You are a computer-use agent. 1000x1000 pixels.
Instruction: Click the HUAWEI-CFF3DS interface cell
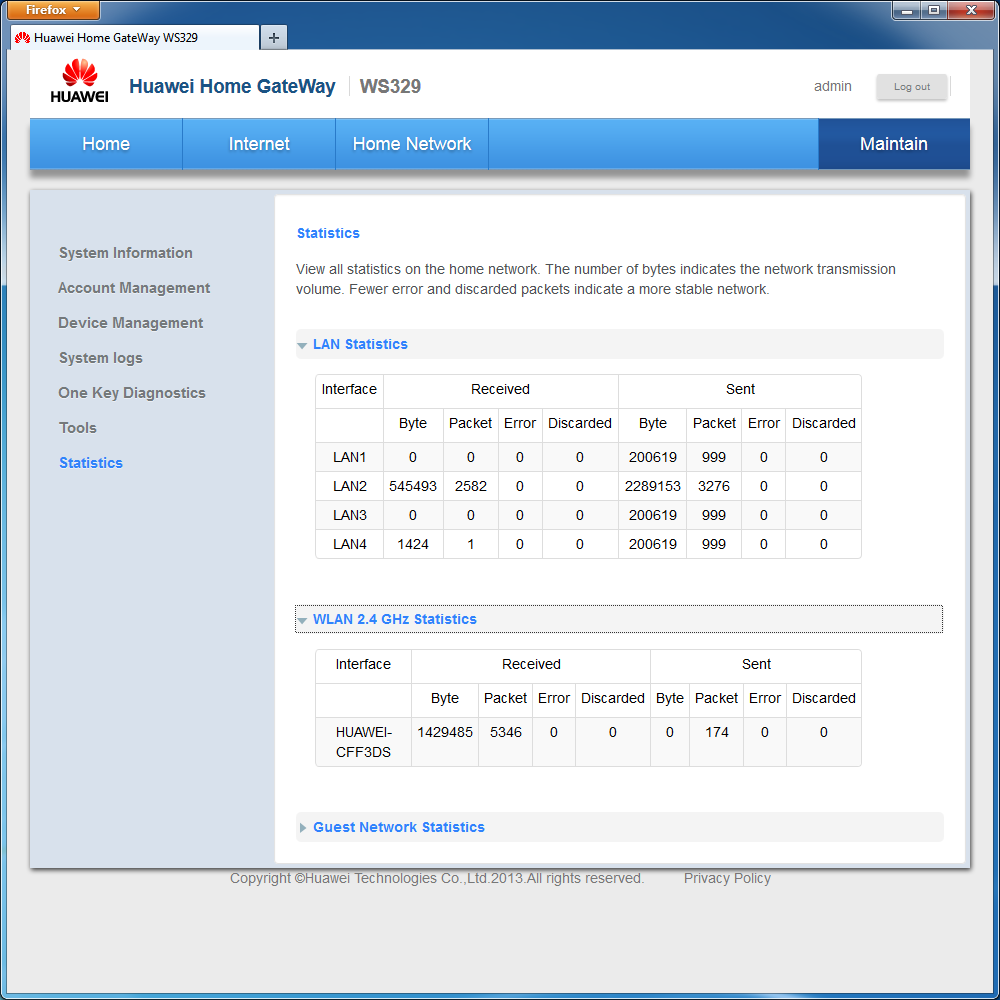coord(364,742)
